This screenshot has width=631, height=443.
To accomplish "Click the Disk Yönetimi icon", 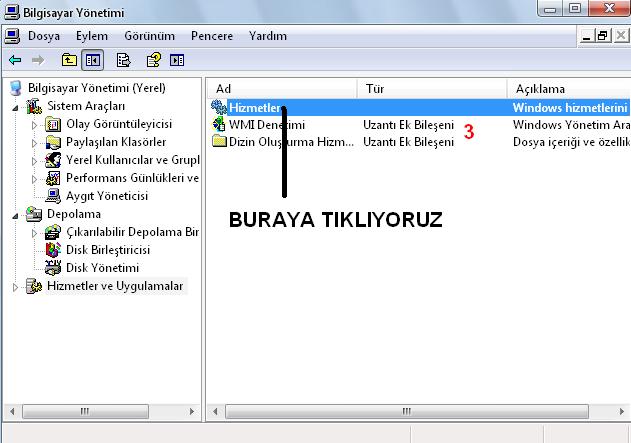I will tap(53, 268).
